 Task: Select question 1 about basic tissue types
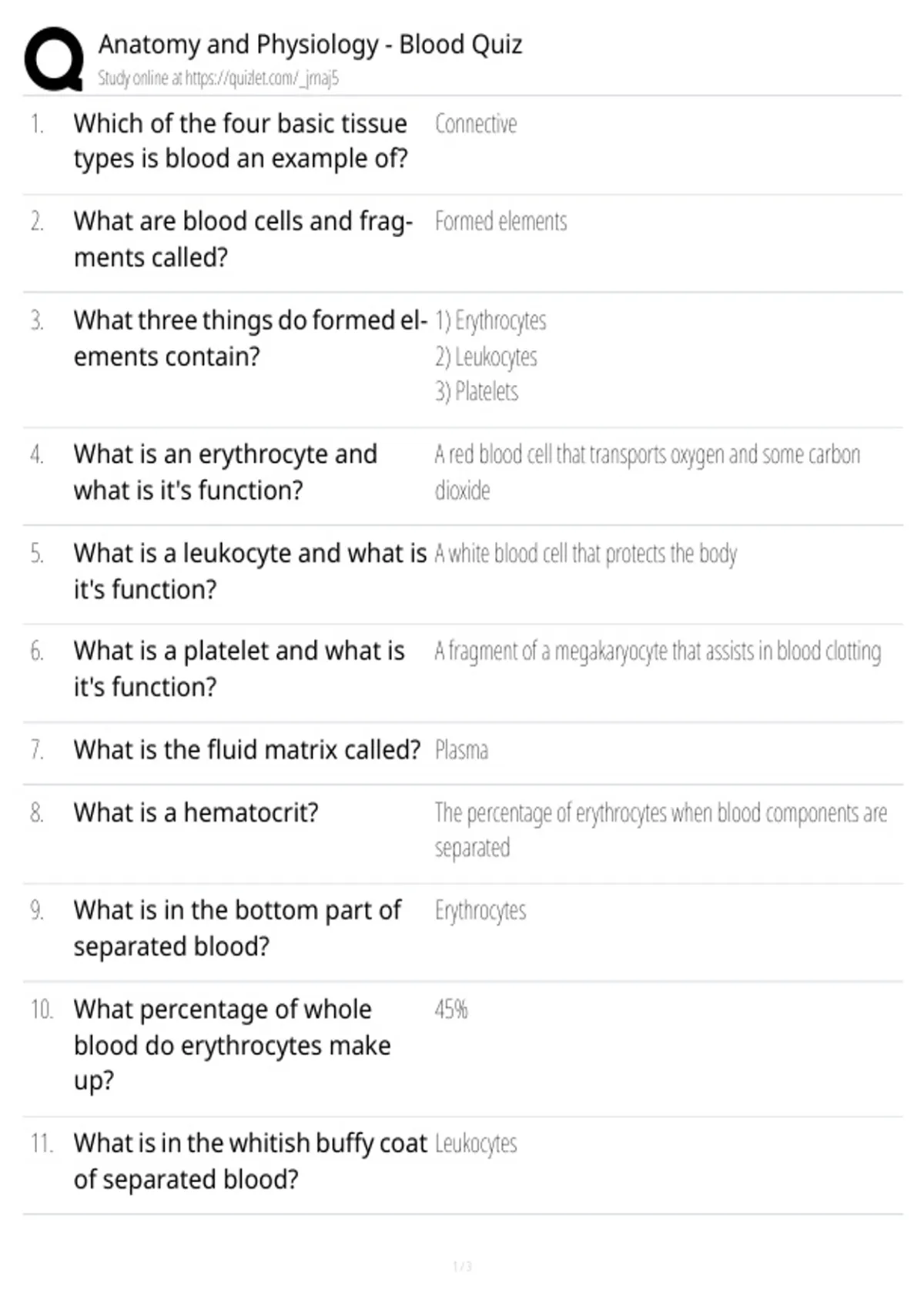click(241, 141)
